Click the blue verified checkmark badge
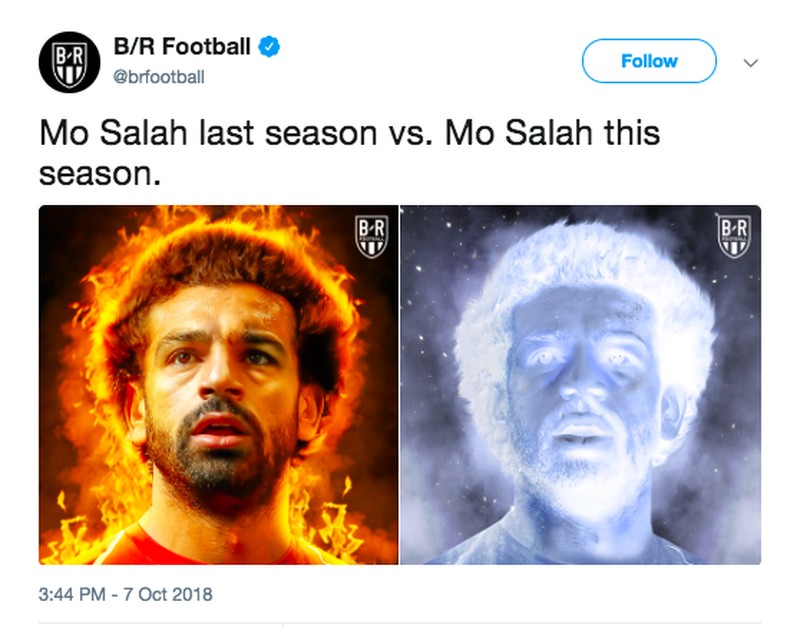The width and height of the screenshot is (800, 628). (269, 46)
